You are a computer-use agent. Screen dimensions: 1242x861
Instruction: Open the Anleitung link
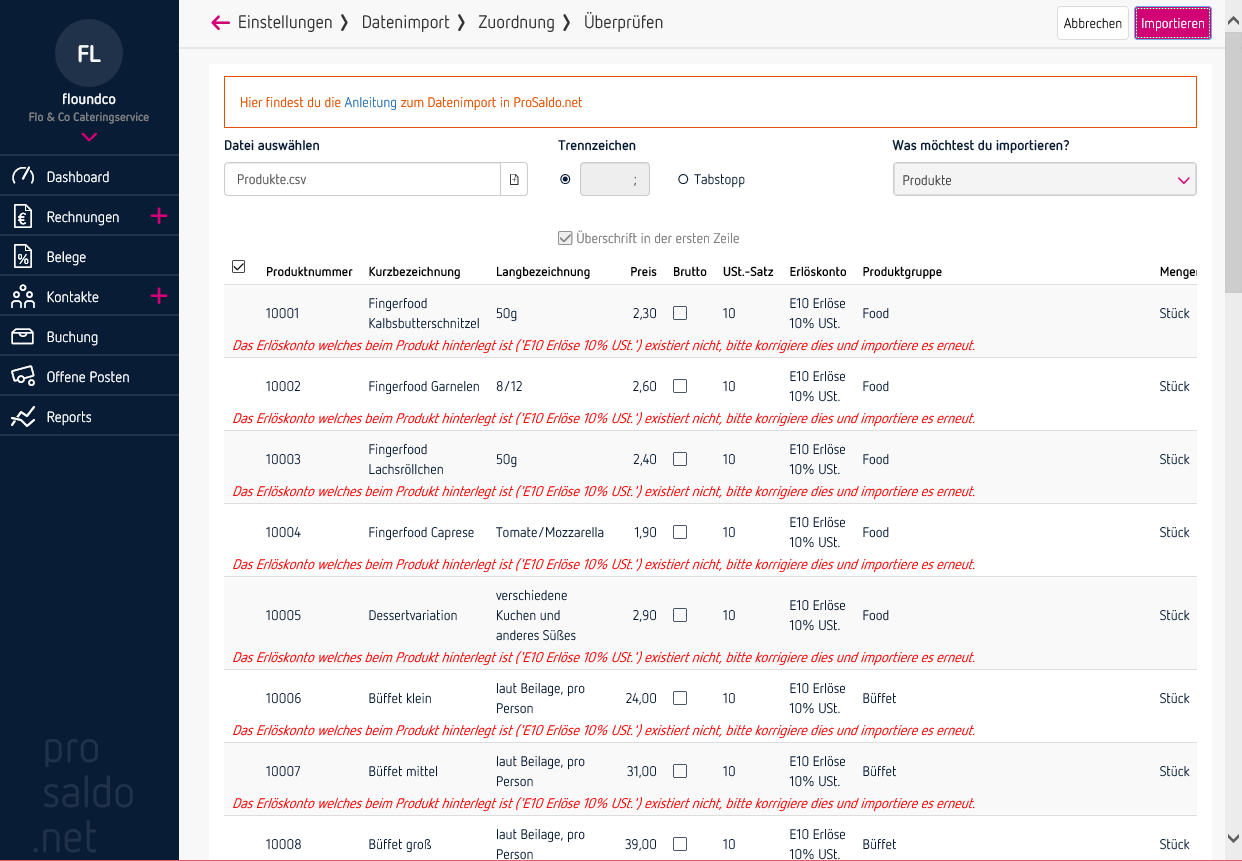(370, 102)
